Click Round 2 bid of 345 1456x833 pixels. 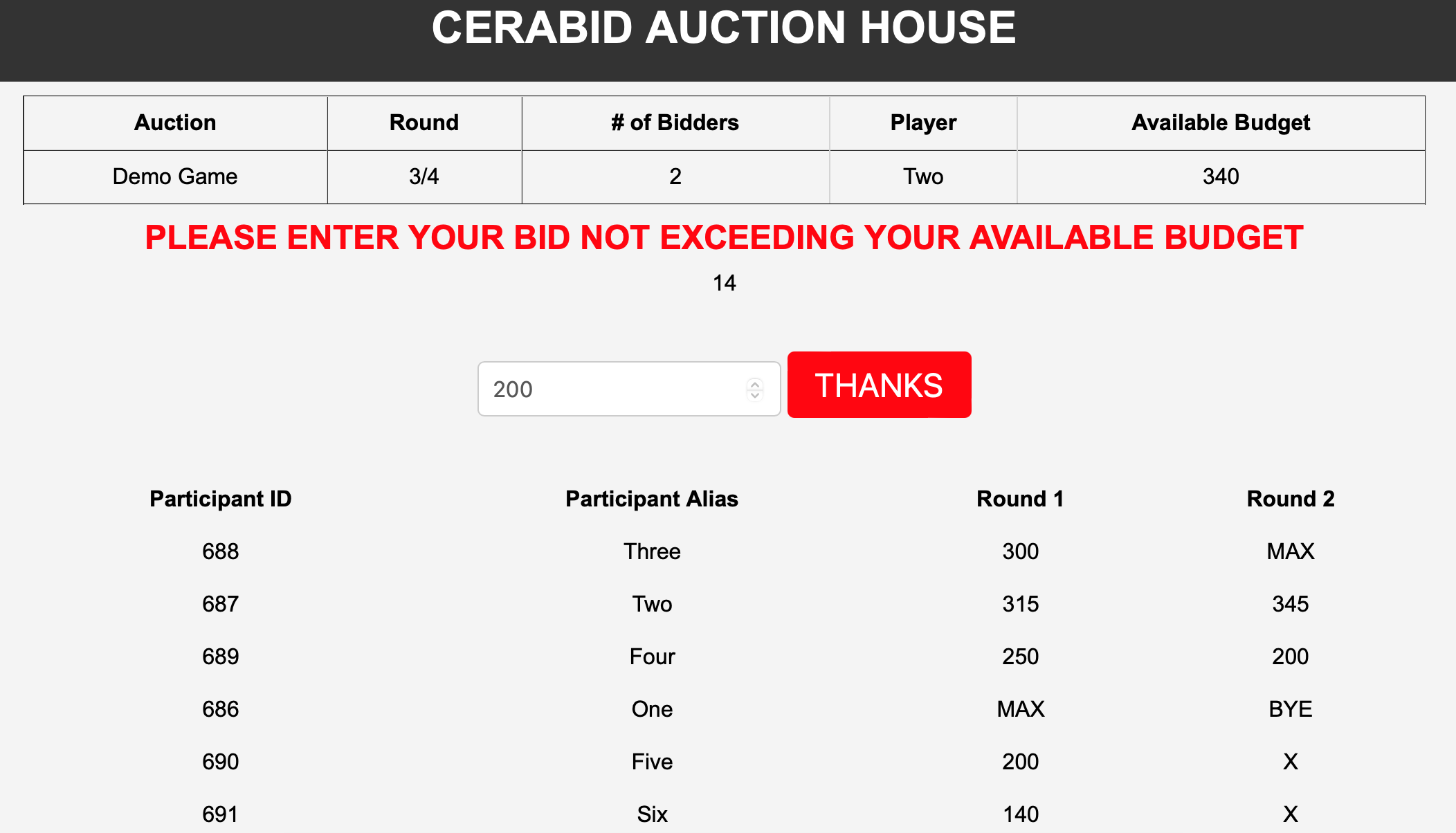click(1290, 604)
